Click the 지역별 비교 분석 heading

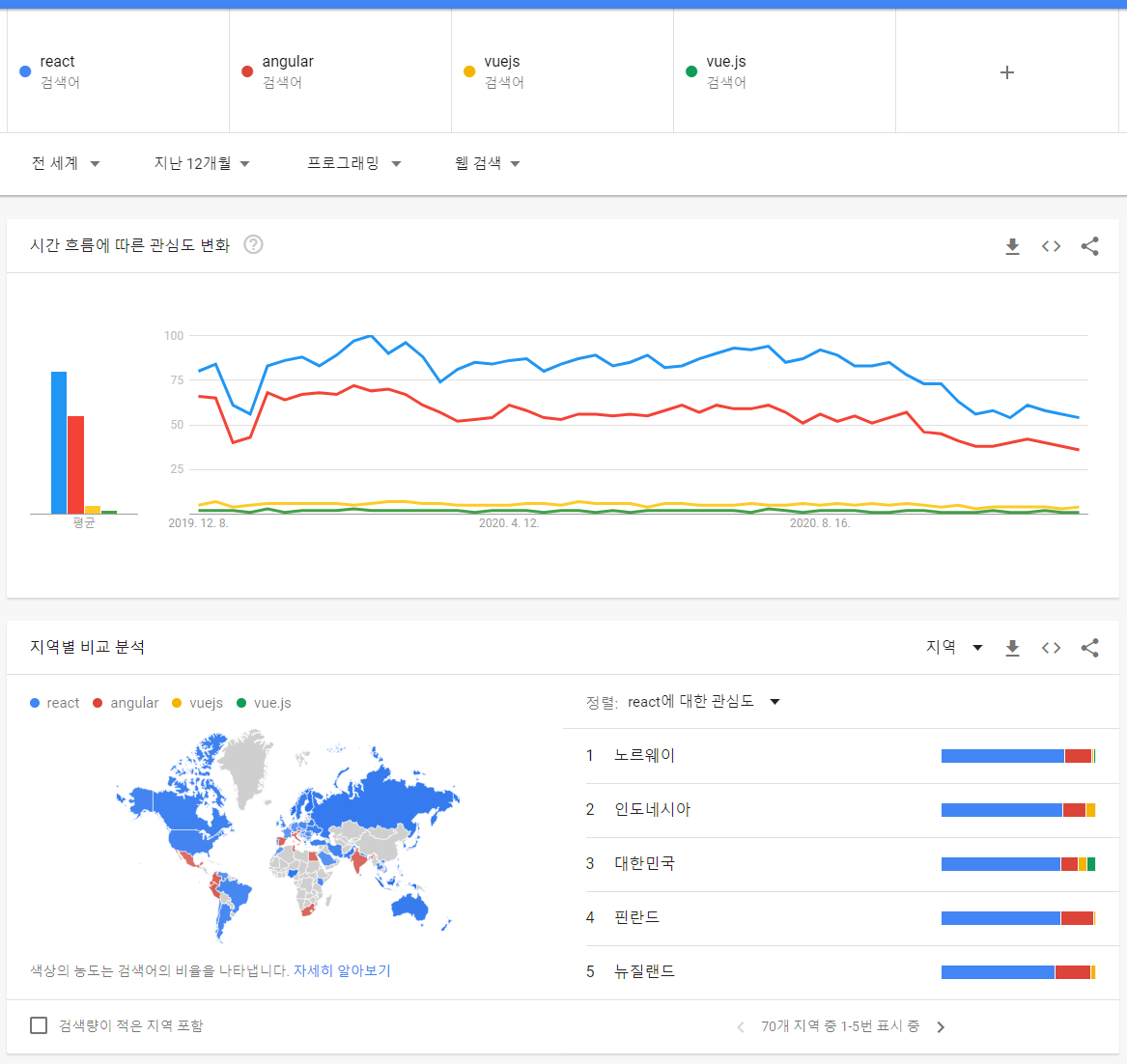tap(87, 647)
